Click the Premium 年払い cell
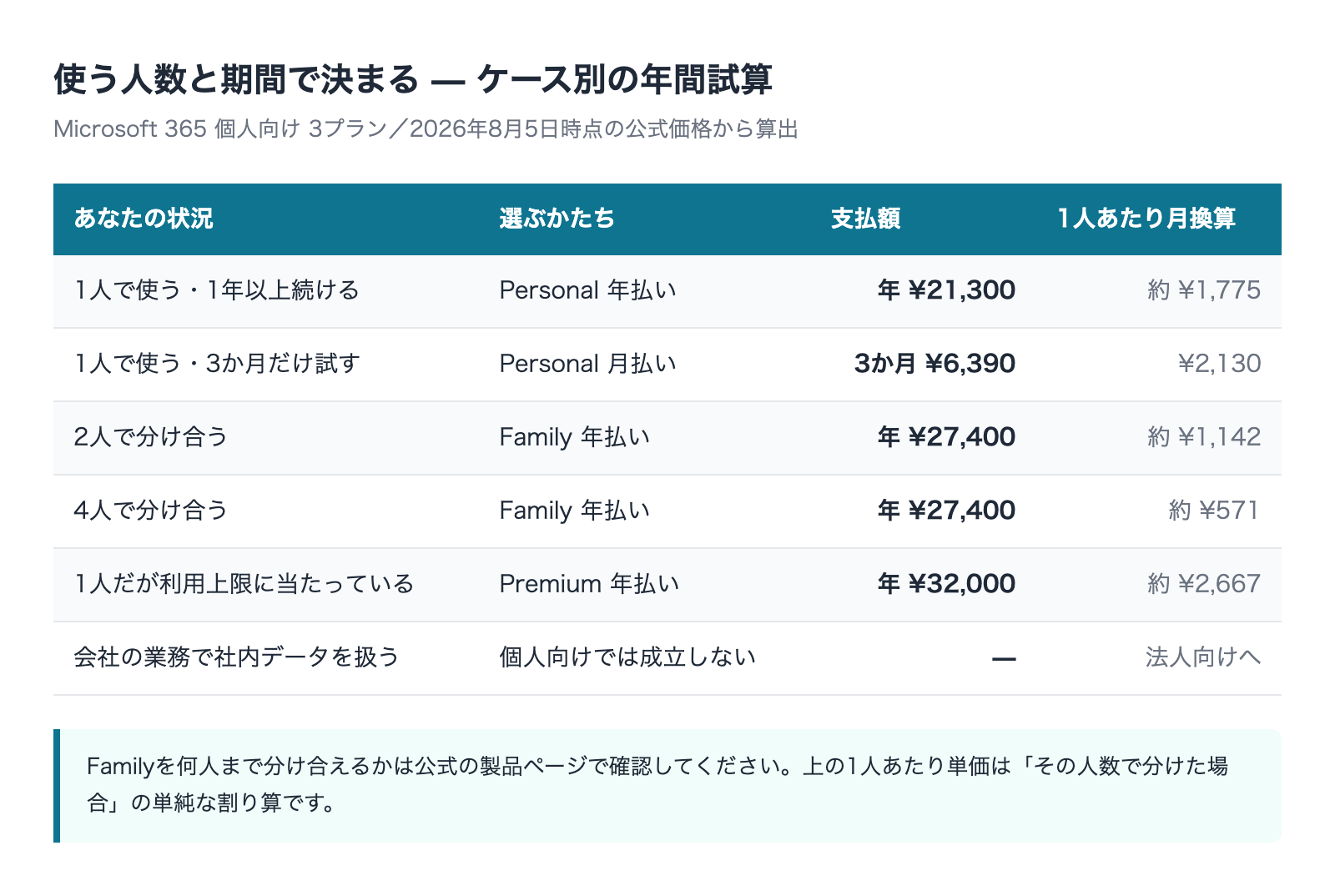This screenshot has height=896, width=1335. click(589, 584)
